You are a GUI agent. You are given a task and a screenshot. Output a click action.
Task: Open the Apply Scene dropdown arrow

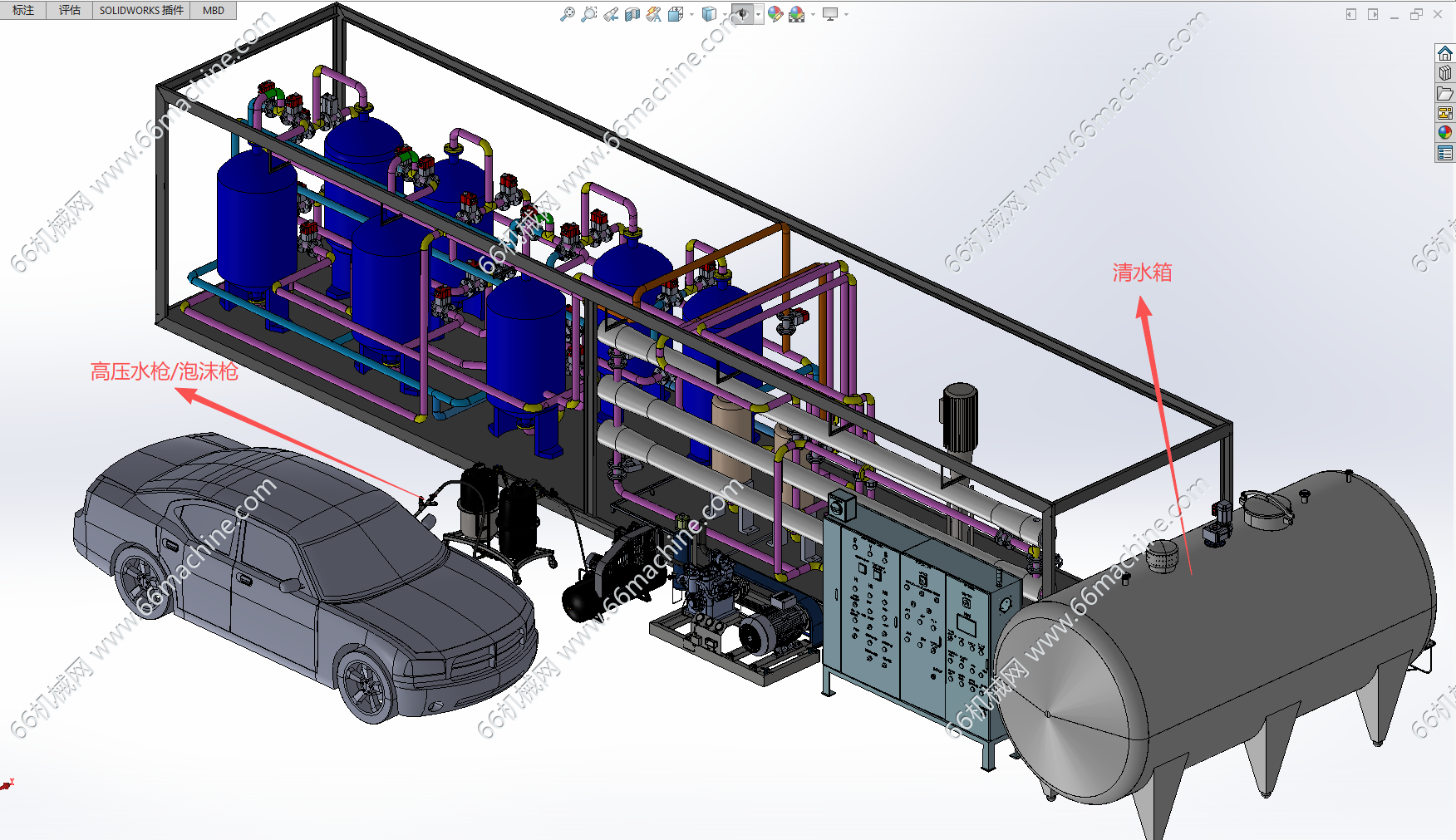(814, 14)
